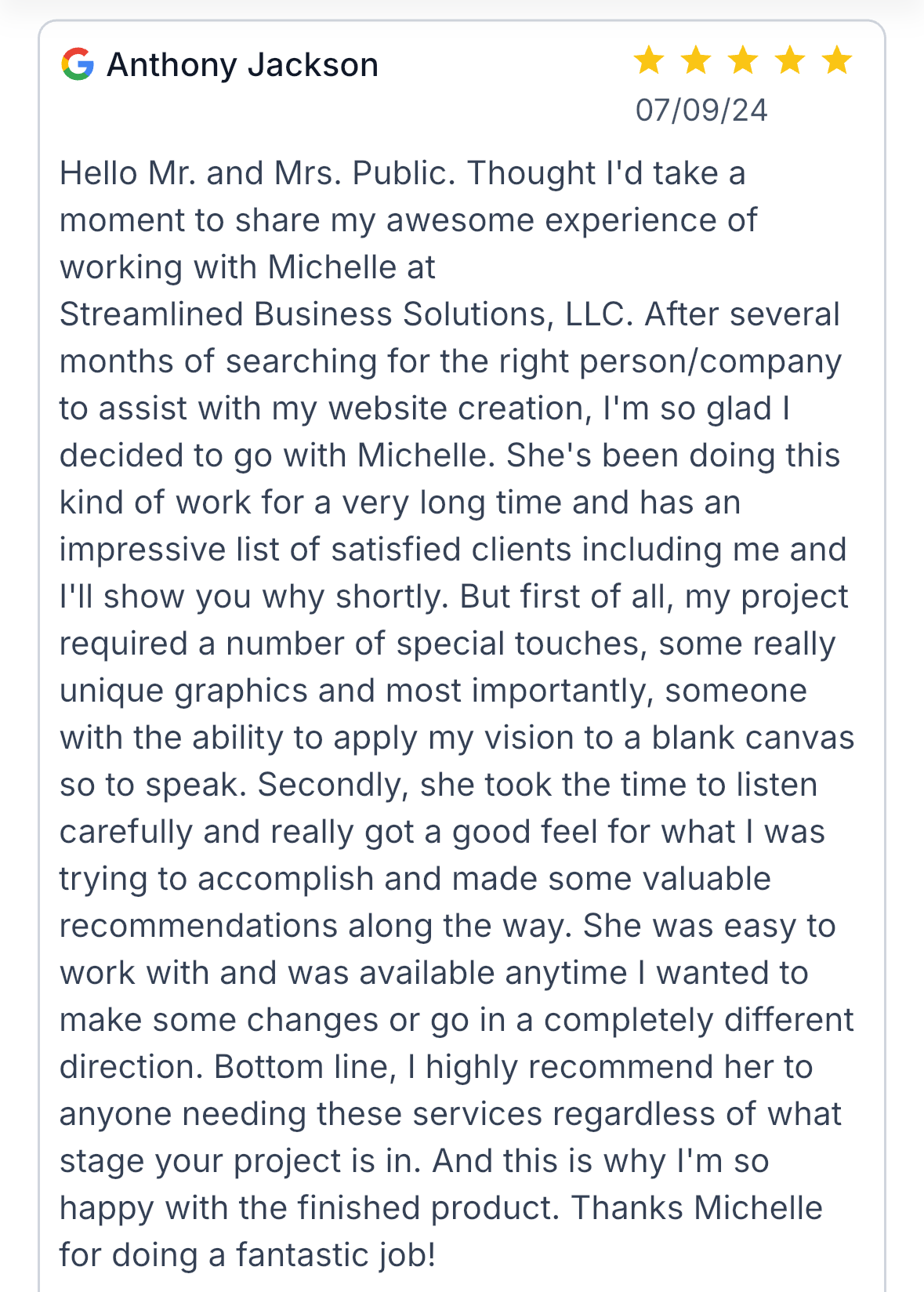The height and width of the screenshot is (1292, 924).
Task: Click the word "Secondly" in the review
Action: (x=332, y=785)
